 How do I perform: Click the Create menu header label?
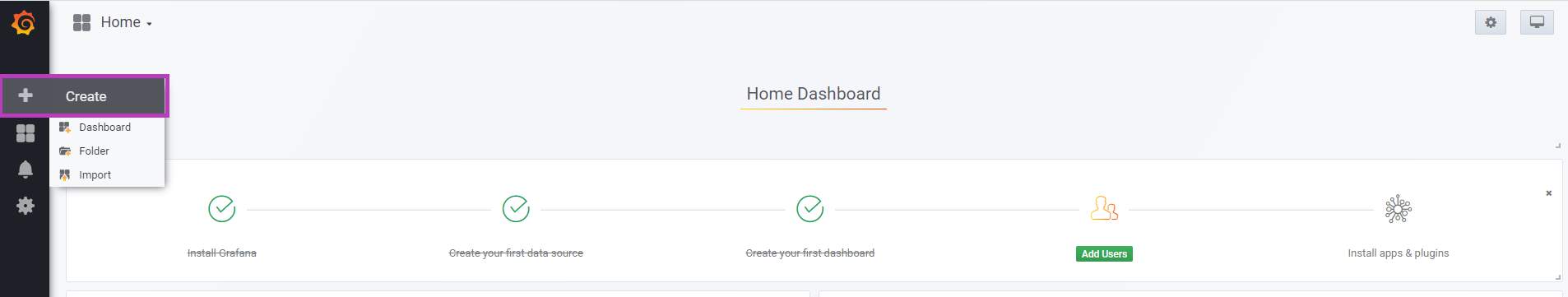click(x=86, y=96)
